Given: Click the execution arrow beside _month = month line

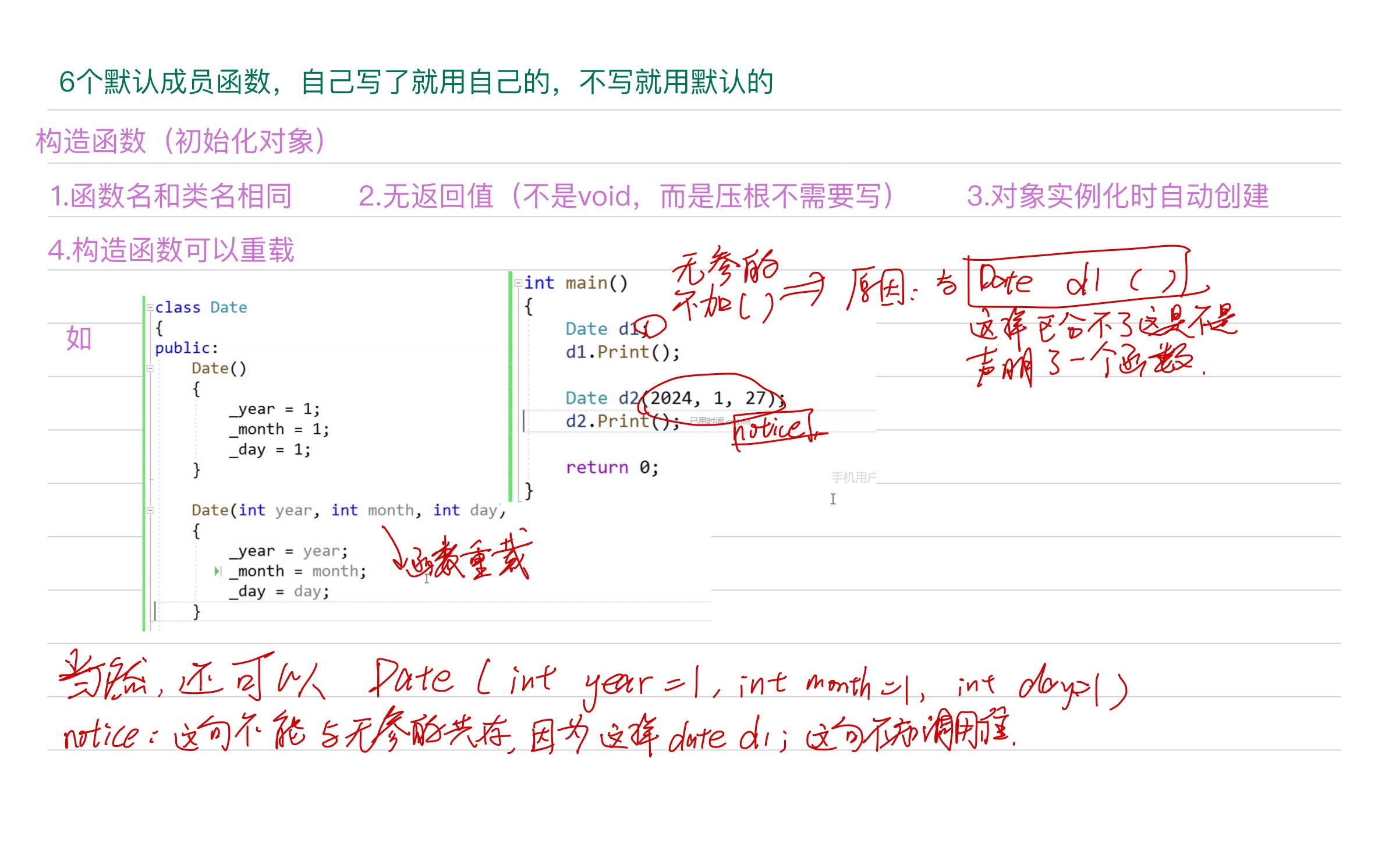Looking at the screenshot, I should coord(218,571).
